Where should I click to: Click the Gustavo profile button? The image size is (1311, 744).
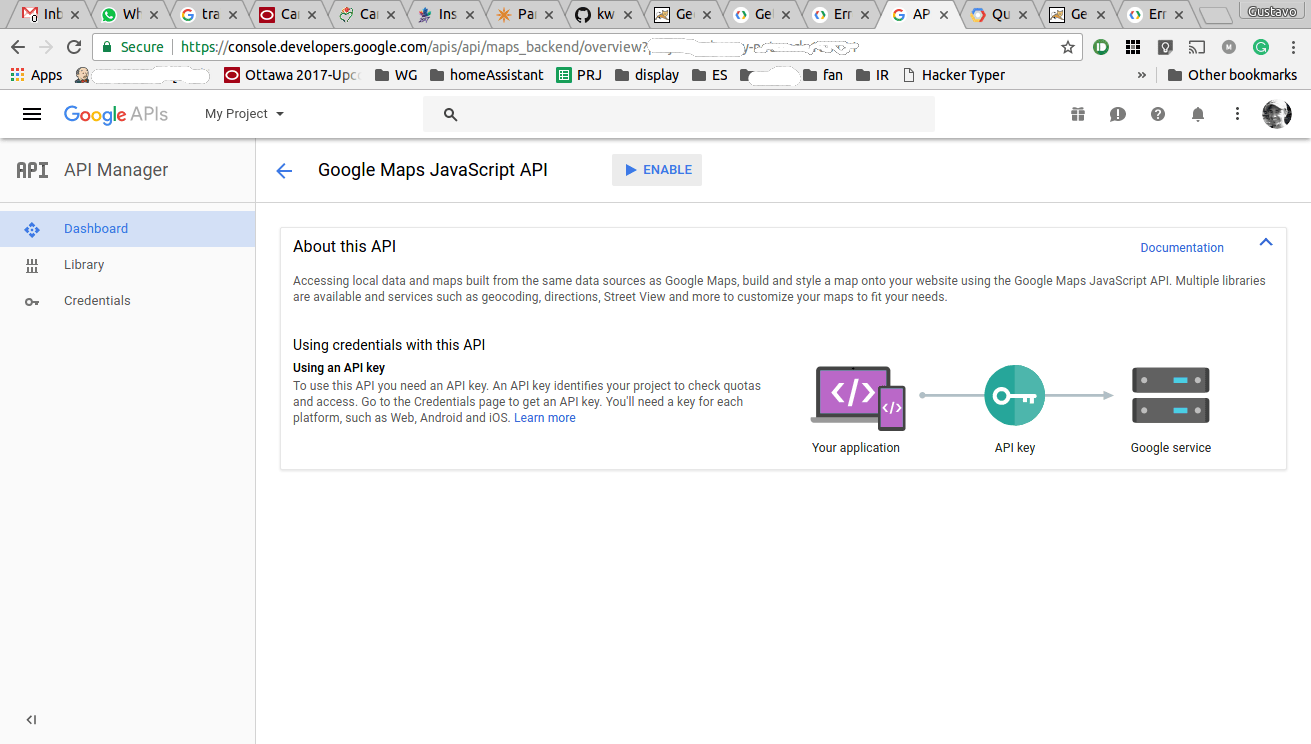[x=1273, y=11]
